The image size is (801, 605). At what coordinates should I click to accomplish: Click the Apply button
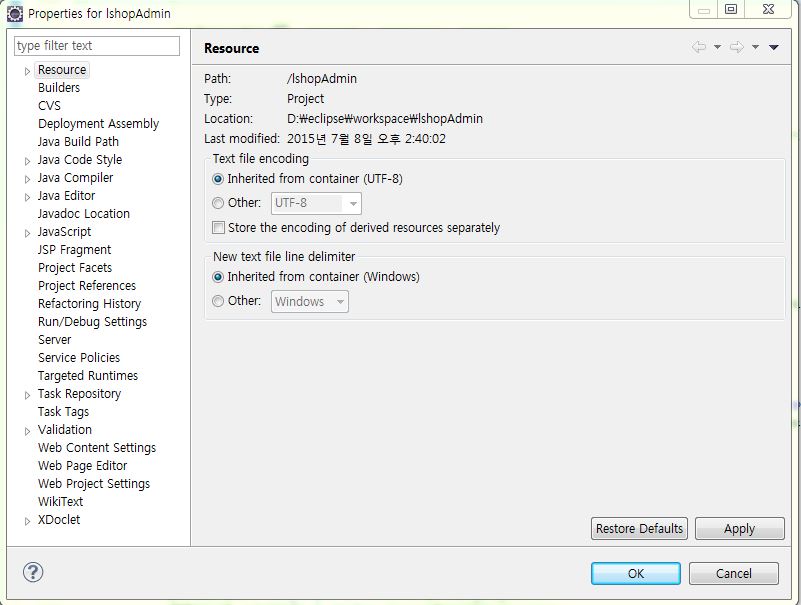point(739,529)
